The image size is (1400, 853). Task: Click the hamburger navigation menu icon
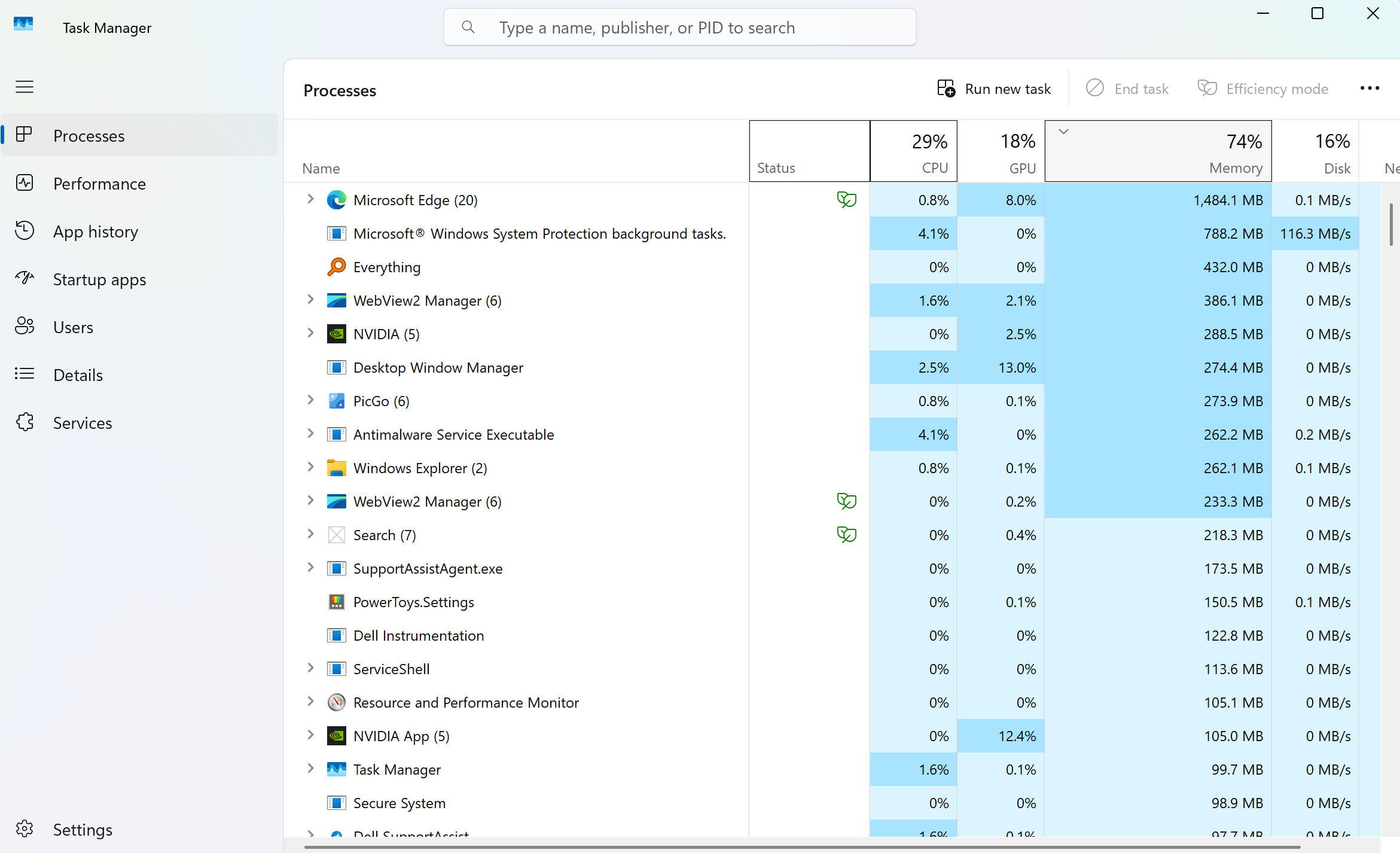point(25,87)
